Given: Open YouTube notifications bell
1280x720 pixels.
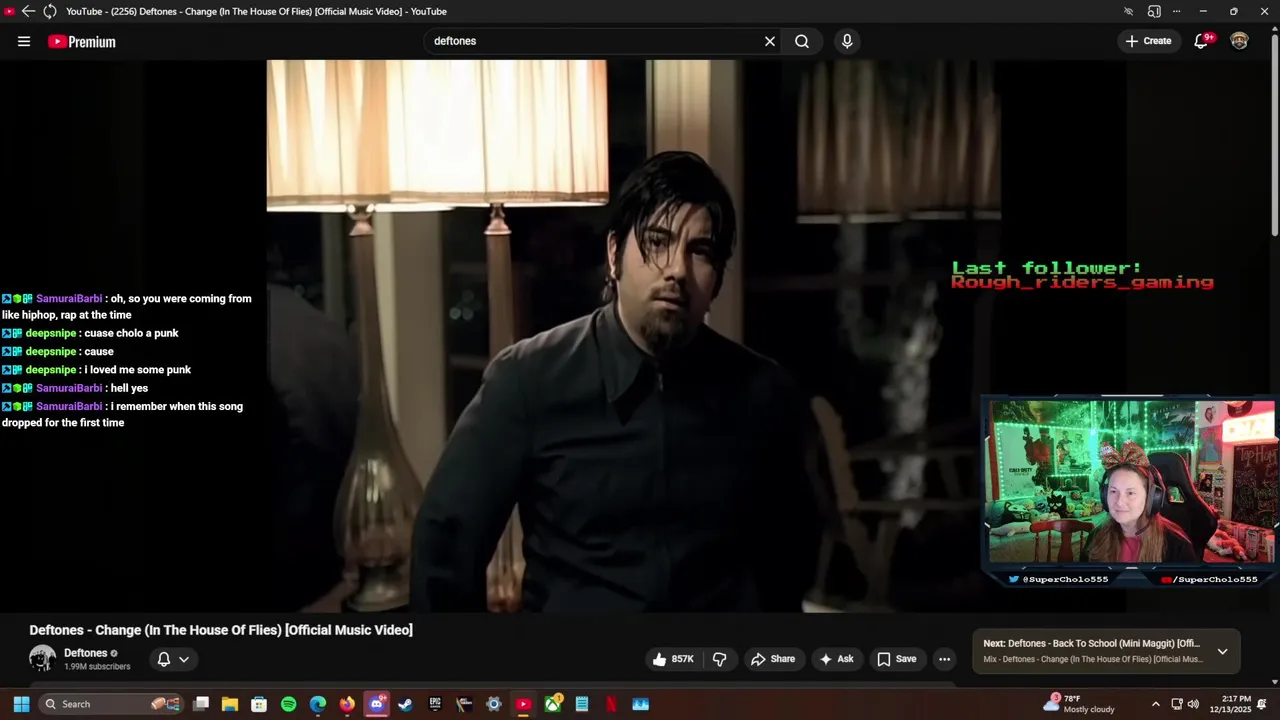Looking at the screenshot, I should (1201, 41).
